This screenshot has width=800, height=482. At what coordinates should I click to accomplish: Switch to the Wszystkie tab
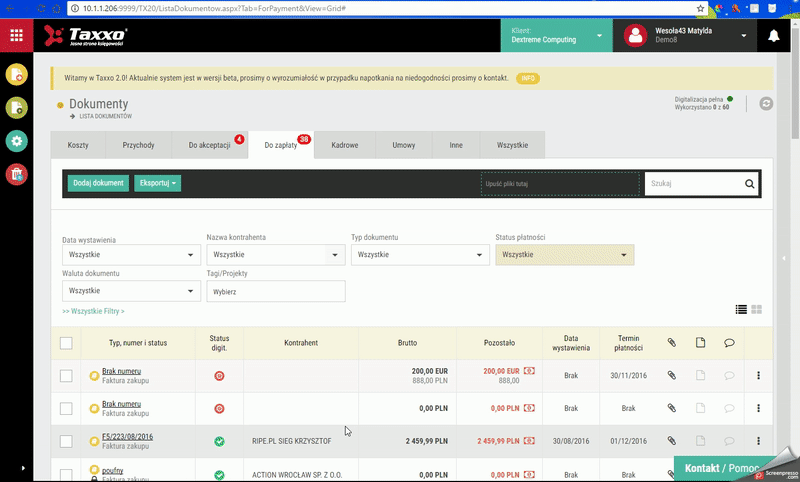[512, 145]
